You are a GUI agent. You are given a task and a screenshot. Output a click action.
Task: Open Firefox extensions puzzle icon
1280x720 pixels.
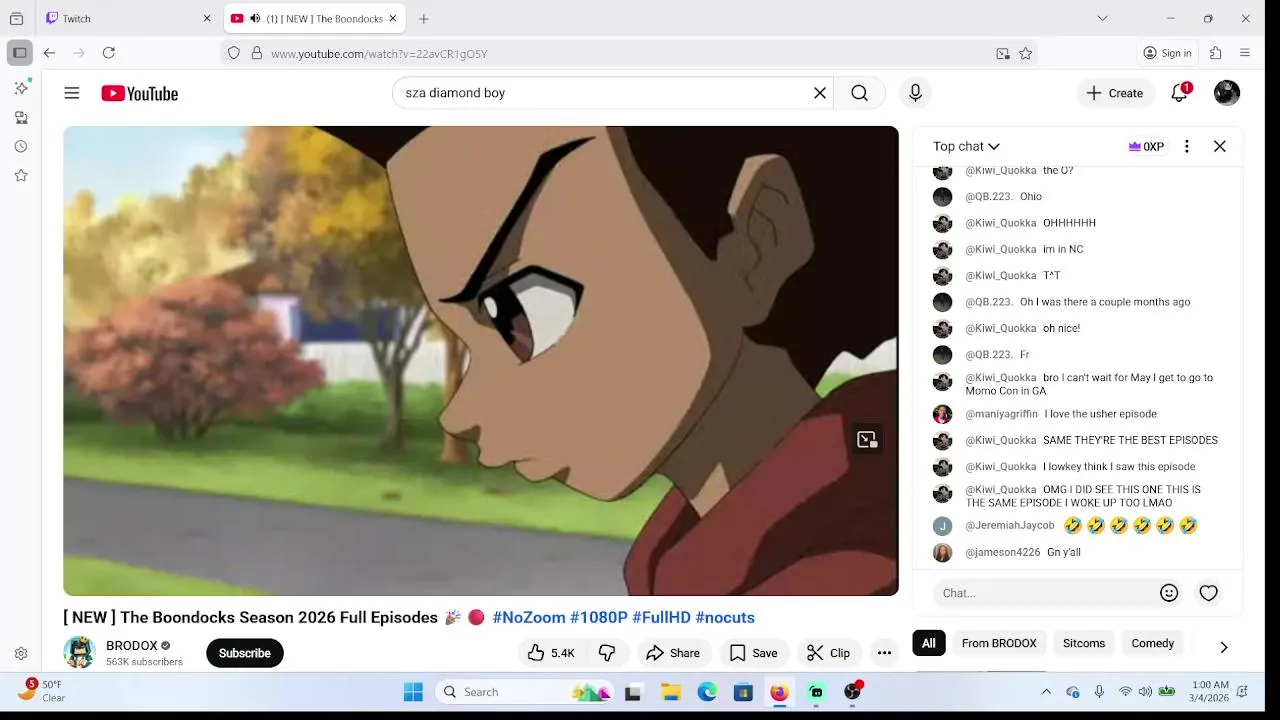(x=1216, y=53)
